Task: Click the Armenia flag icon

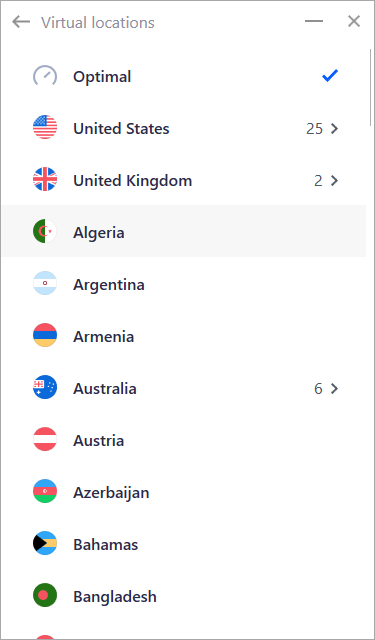Action: click(x=45, y=336)
